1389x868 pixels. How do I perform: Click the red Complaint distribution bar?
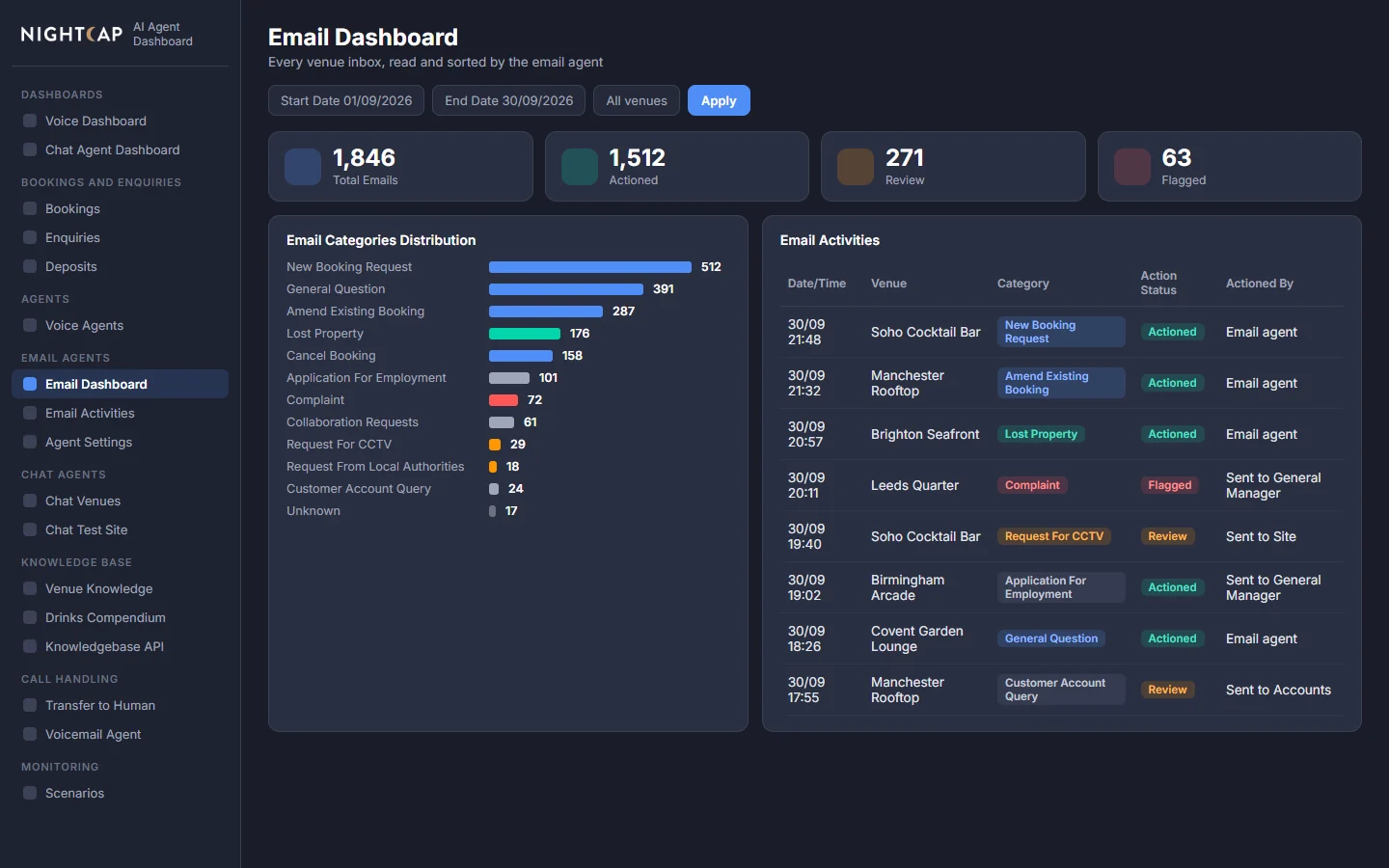tap(504, 400)
